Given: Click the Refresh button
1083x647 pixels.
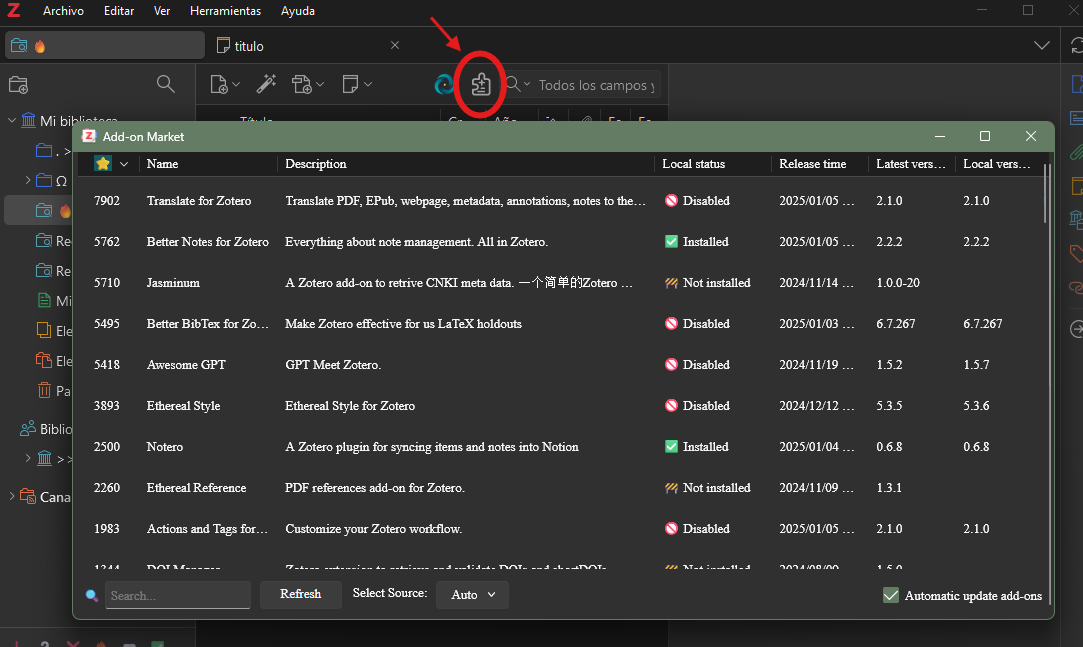Looking at the screenshot, I should coord(300,594).
